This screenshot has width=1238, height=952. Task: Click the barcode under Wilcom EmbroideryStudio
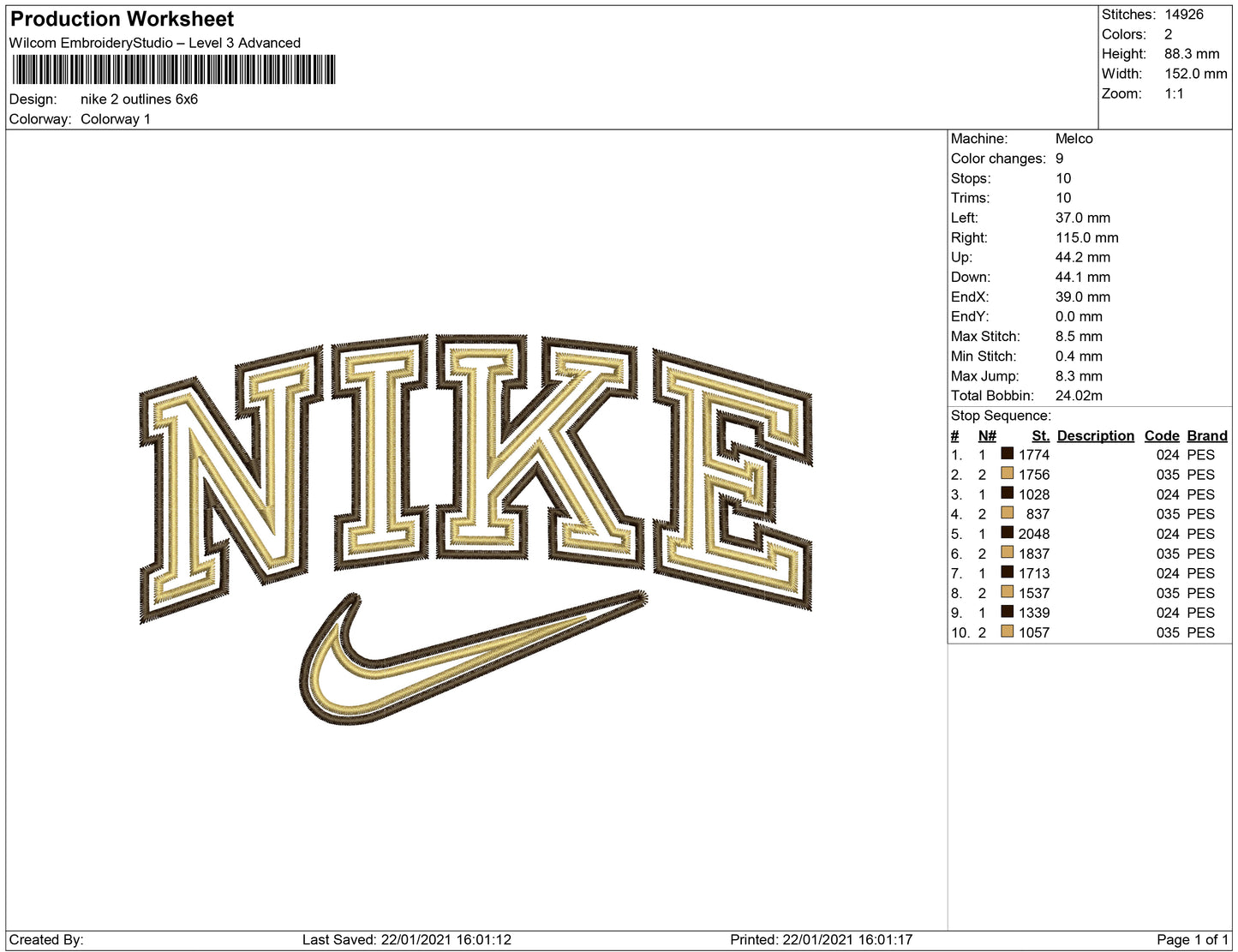pos(174,69)
